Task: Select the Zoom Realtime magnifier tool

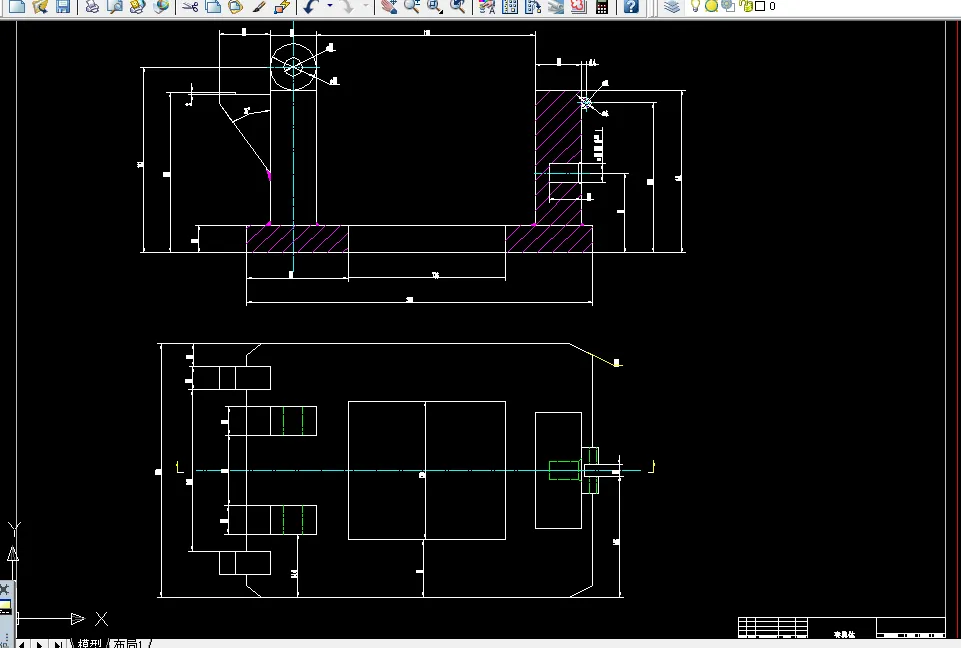Action: pyautogui.click(x=412, y=7)
